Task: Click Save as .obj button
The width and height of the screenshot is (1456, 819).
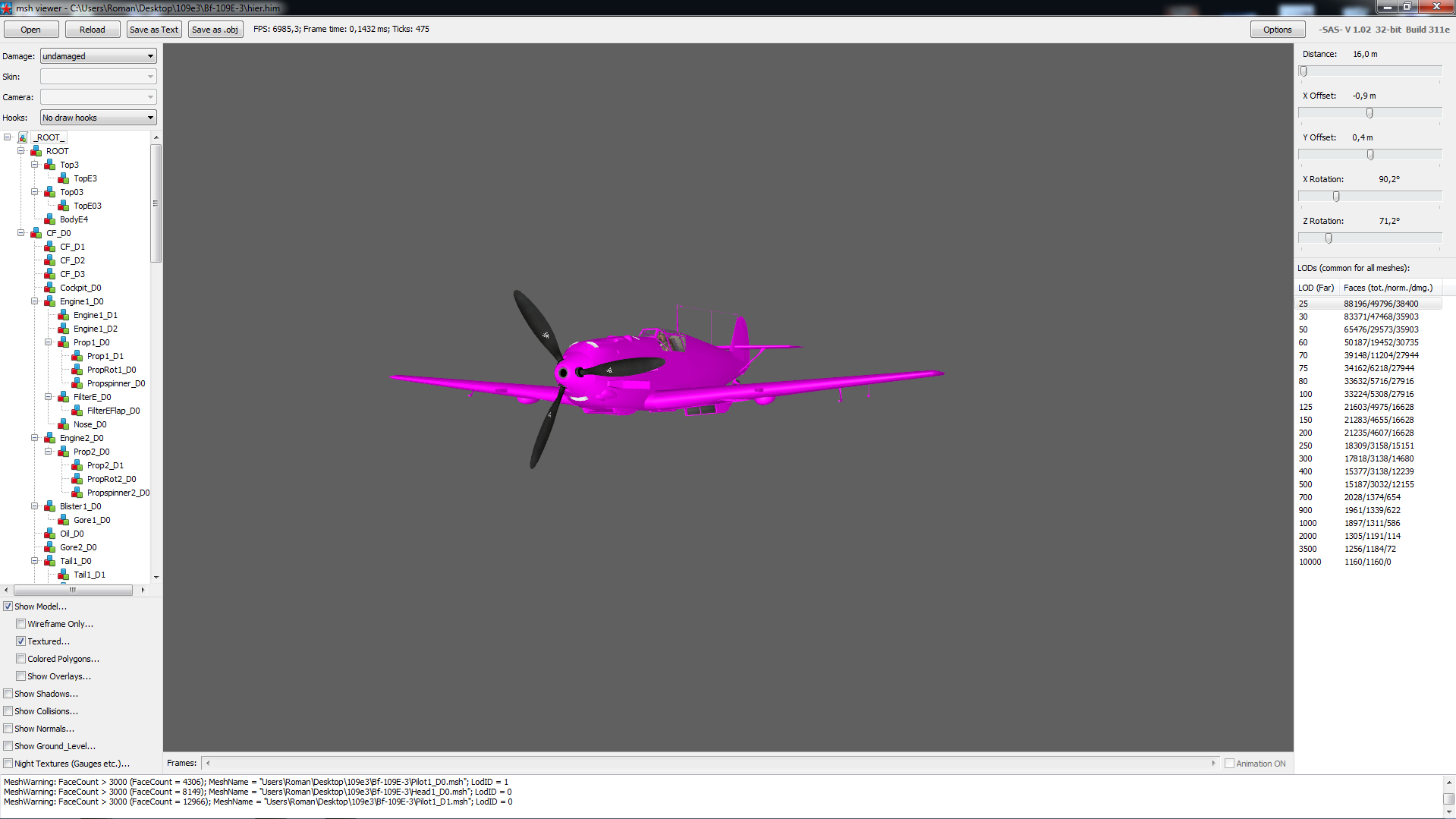Action: point(215,30)
